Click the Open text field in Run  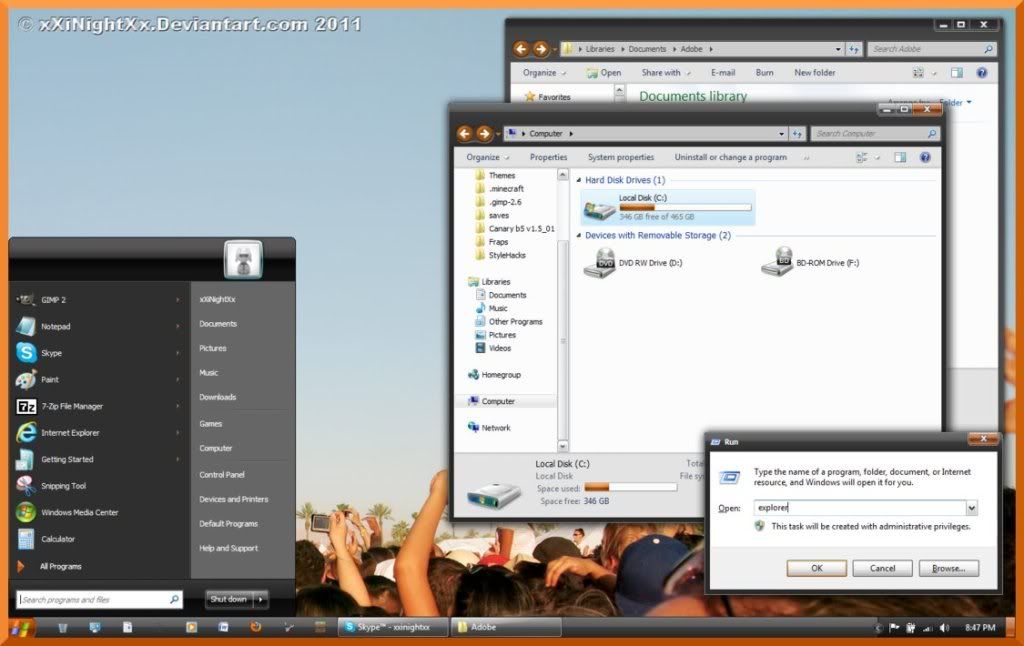860,508
